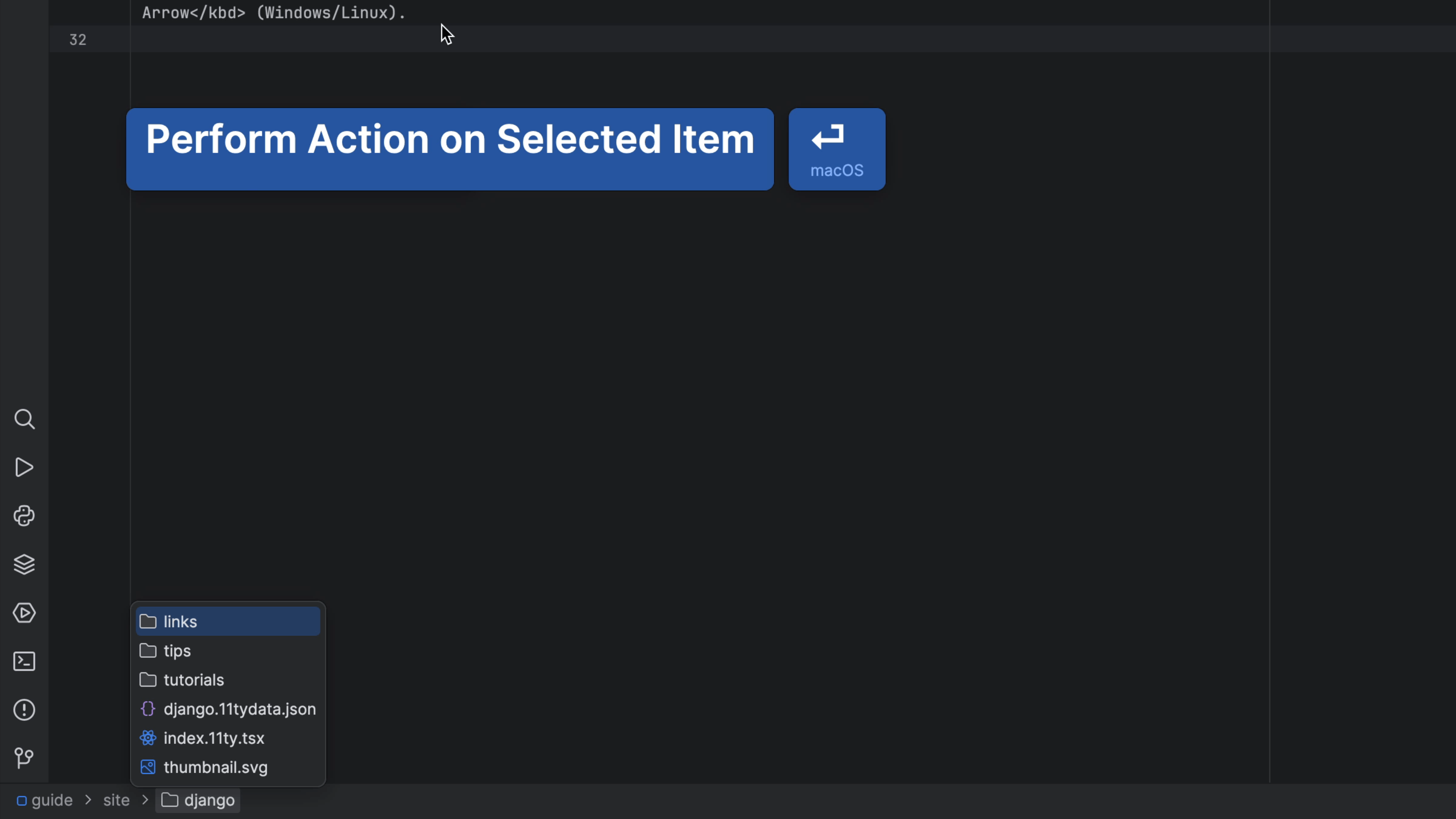Open django.11tydata.json file
The width and height of the screenshot is (1456, 819).
point(240,709)
